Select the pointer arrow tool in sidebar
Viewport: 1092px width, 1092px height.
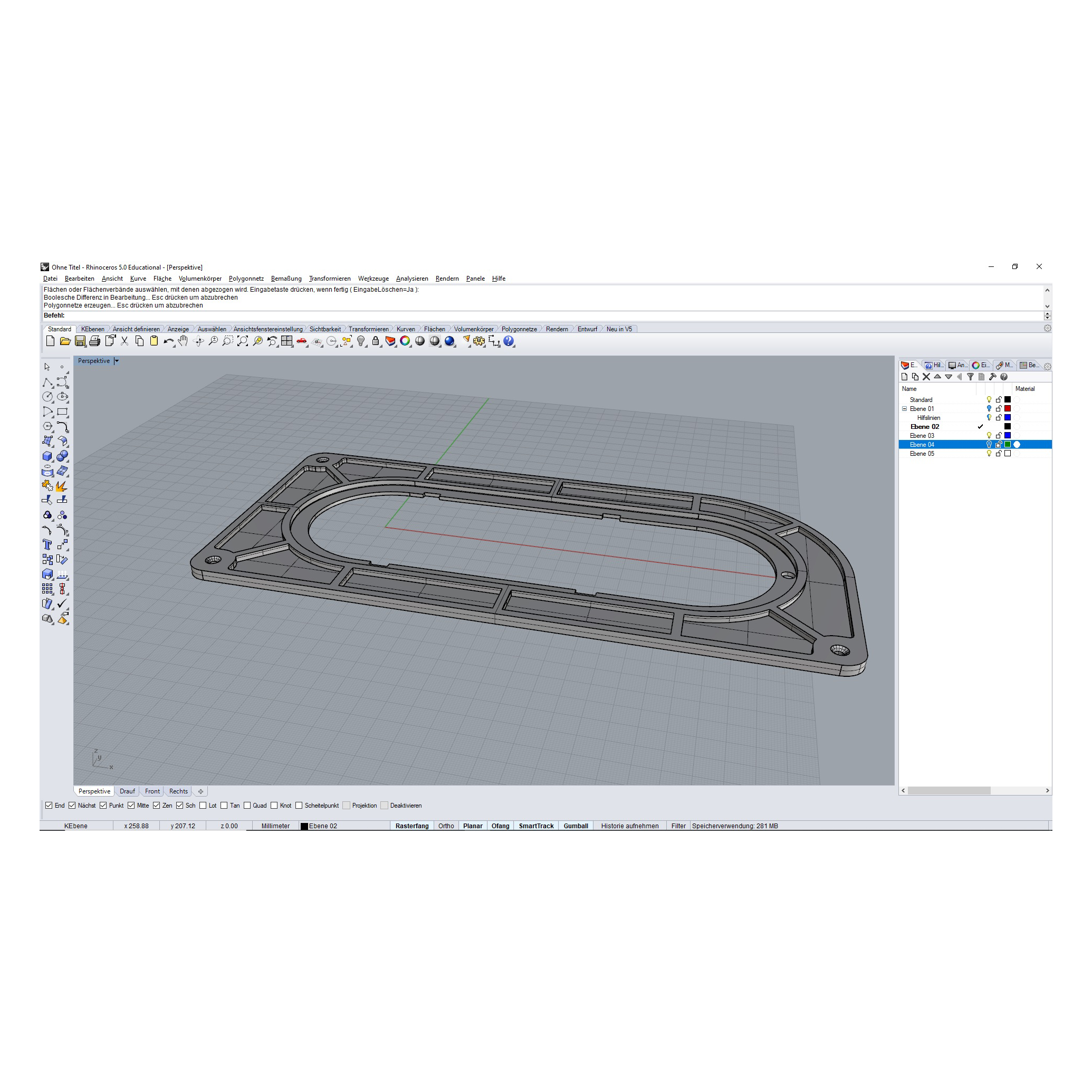(47, 367)
